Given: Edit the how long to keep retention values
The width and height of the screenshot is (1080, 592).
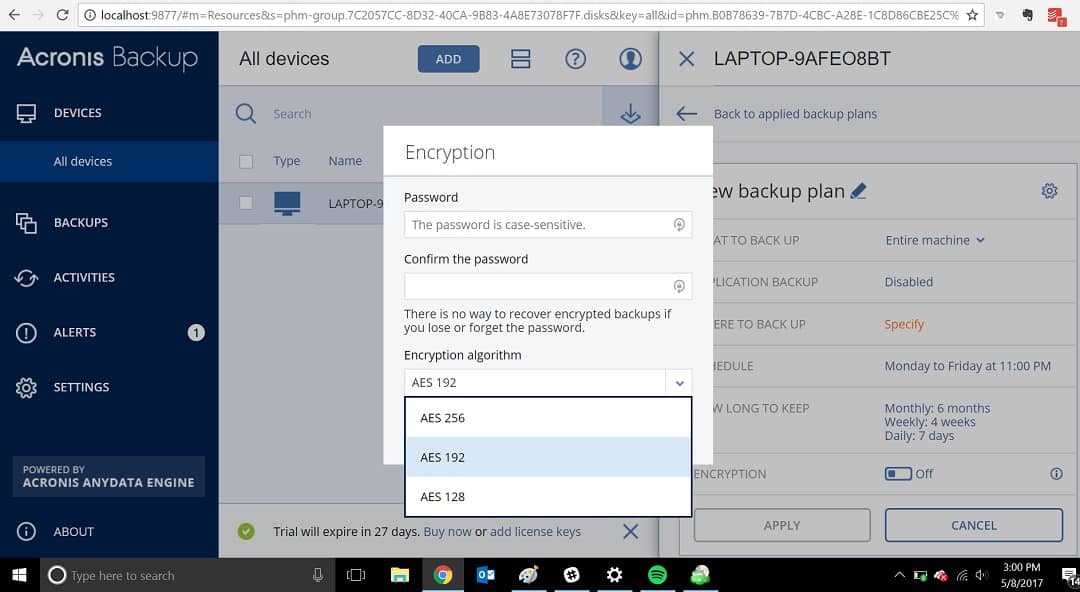Looking at the screenshot, I should point(937,422).
